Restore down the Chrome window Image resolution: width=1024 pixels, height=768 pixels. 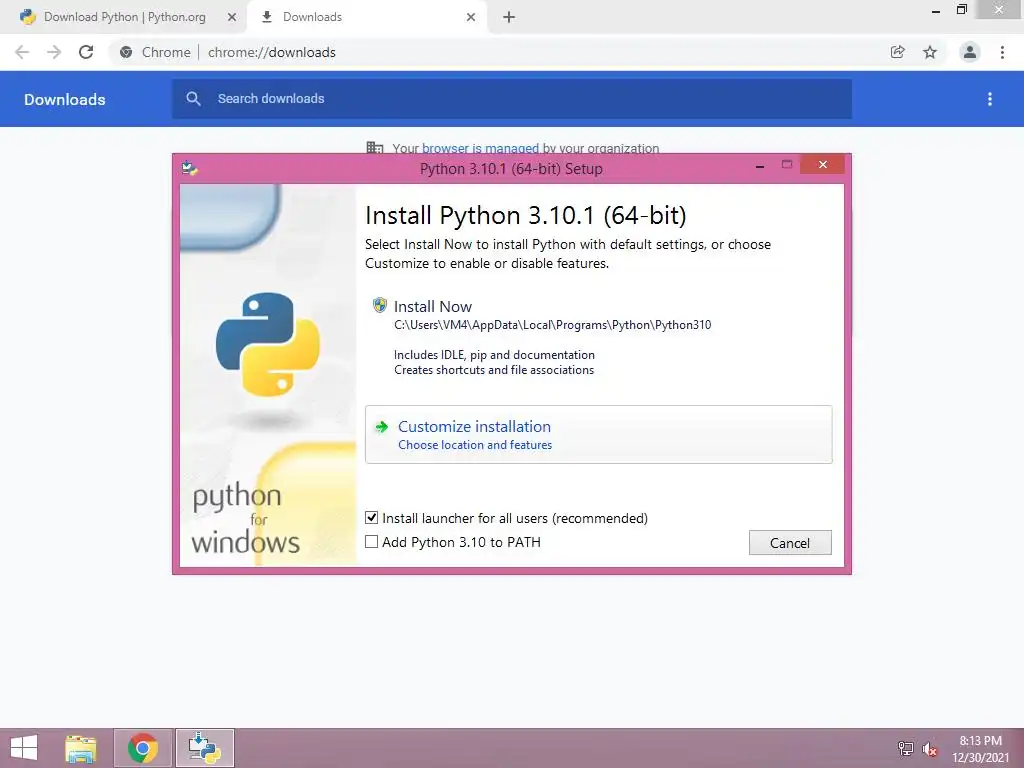[x=961, y=9]
